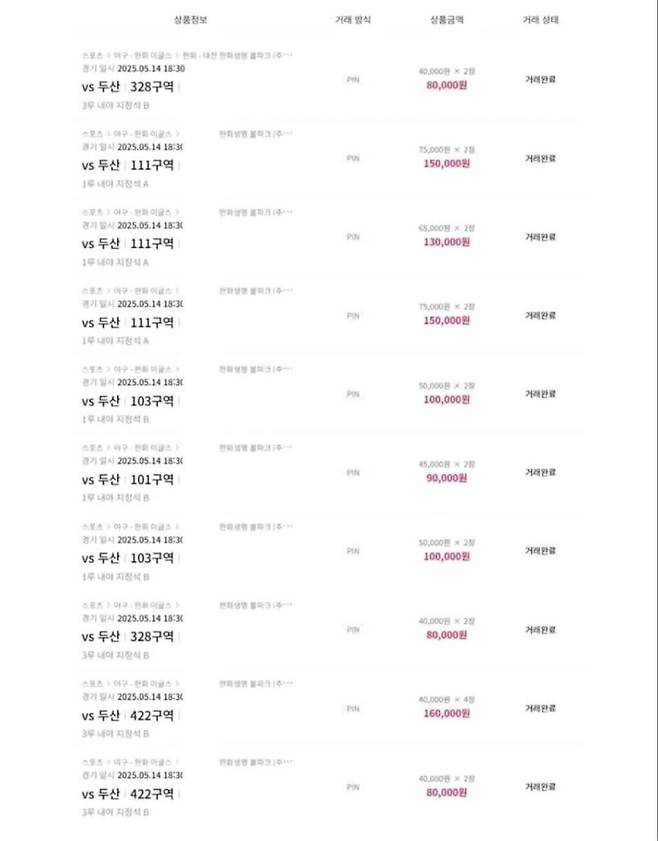Image resolution: width=658 pixels, height=841 pixels.
Task: Click the 거래 방식 column header
Action: (x=354, y=19)
